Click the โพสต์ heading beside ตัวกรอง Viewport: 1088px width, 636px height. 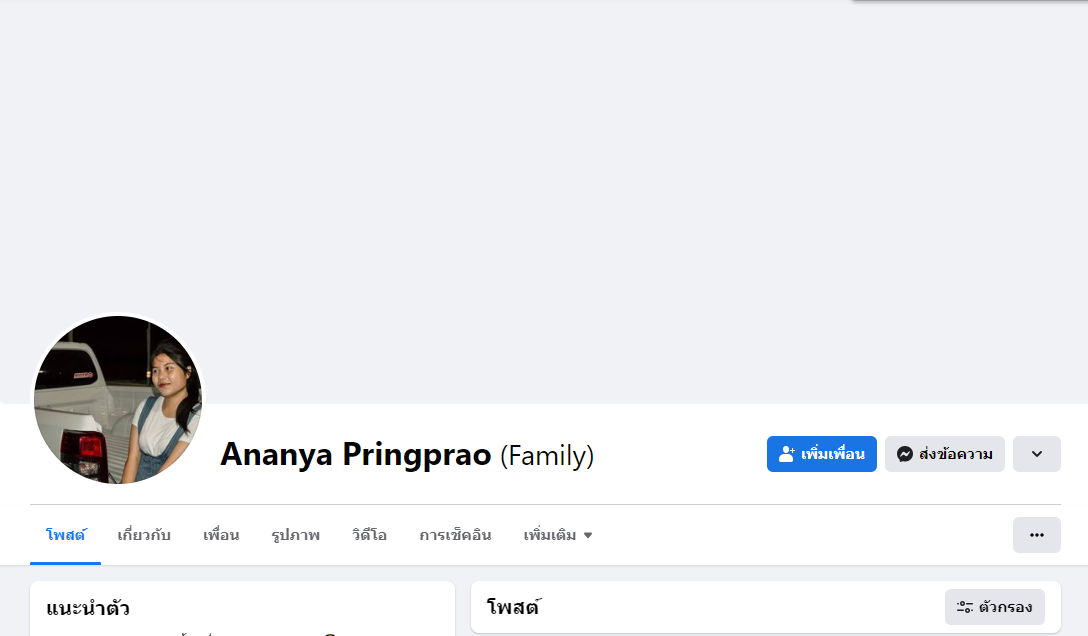click(513, 607)
